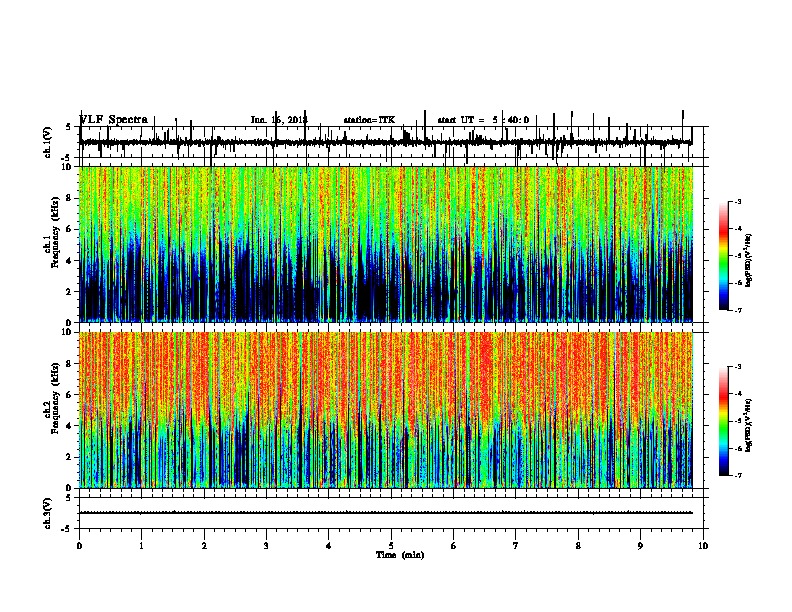Click time axis tick label '8'
This screenshot has width=792, height=612.
pyautogui.click(x=578, y=546)
